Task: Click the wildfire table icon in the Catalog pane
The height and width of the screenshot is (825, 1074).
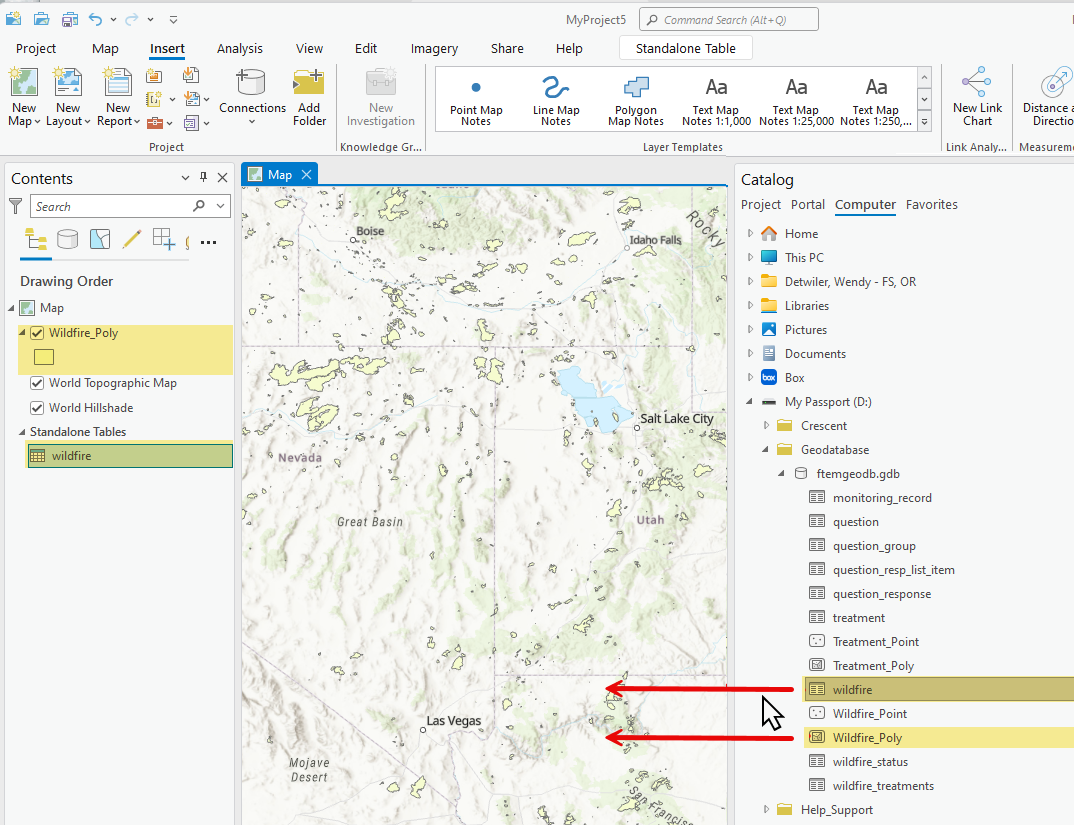Action: click(x=816, y=689)
